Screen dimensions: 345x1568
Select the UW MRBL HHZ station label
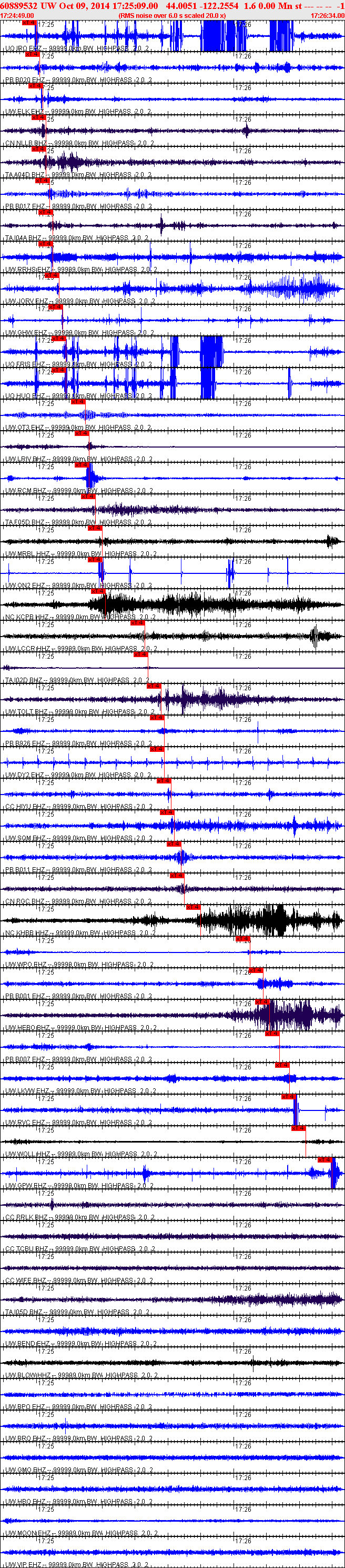[81, 554]
